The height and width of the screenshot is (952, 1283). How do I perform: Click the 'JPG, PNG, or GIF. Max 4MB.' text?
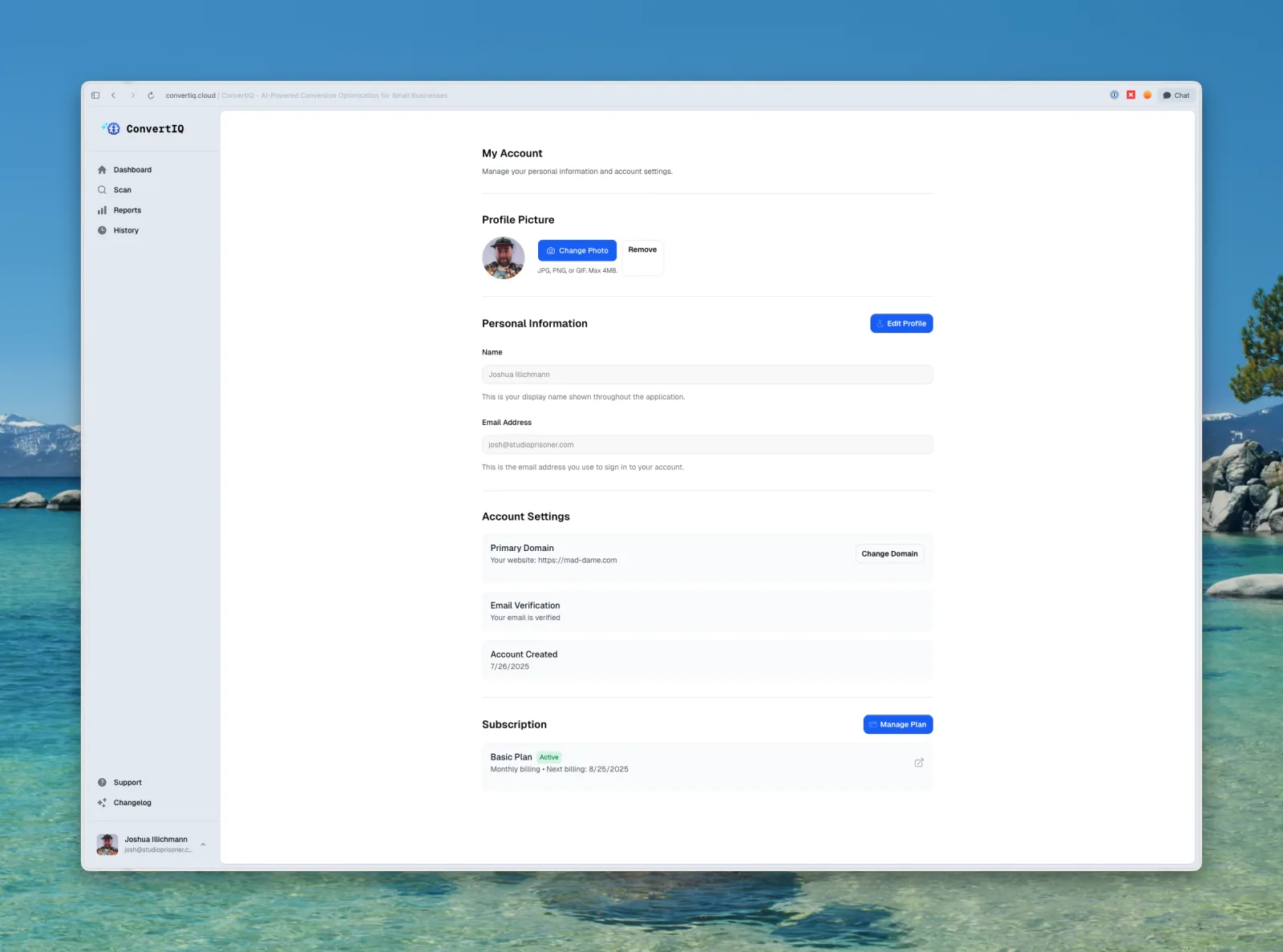click(x=577, y=270)
